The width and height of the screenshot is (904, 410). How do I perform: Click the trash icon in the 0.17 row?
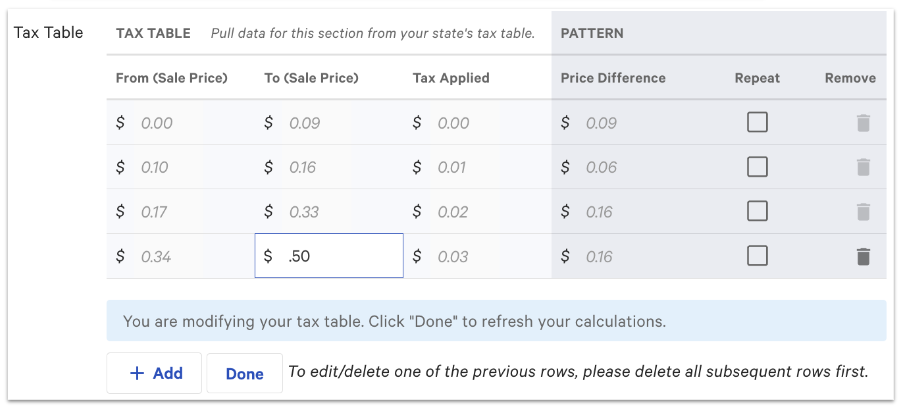click(863, 212)
